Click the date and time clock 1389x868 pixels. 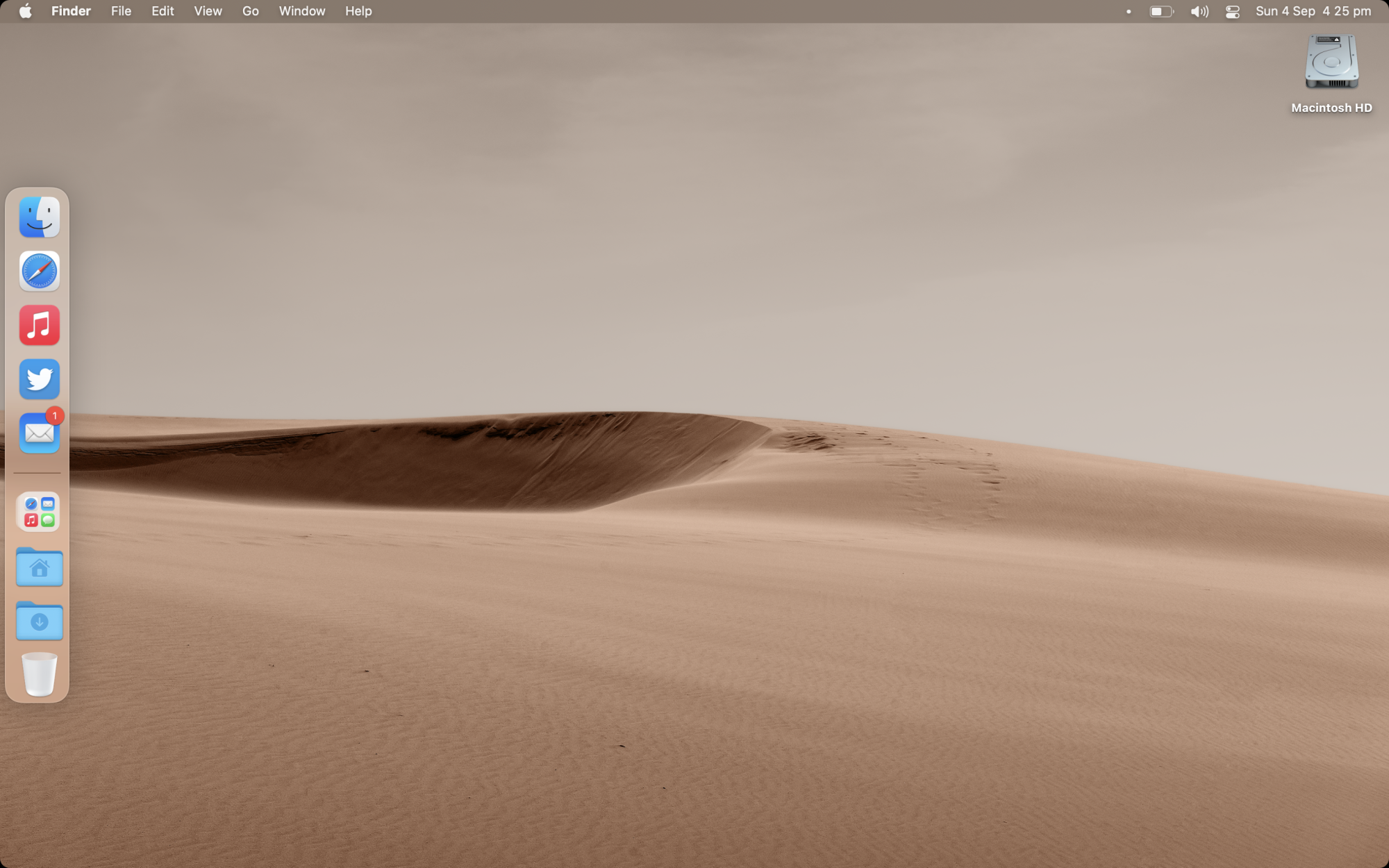1313,11
